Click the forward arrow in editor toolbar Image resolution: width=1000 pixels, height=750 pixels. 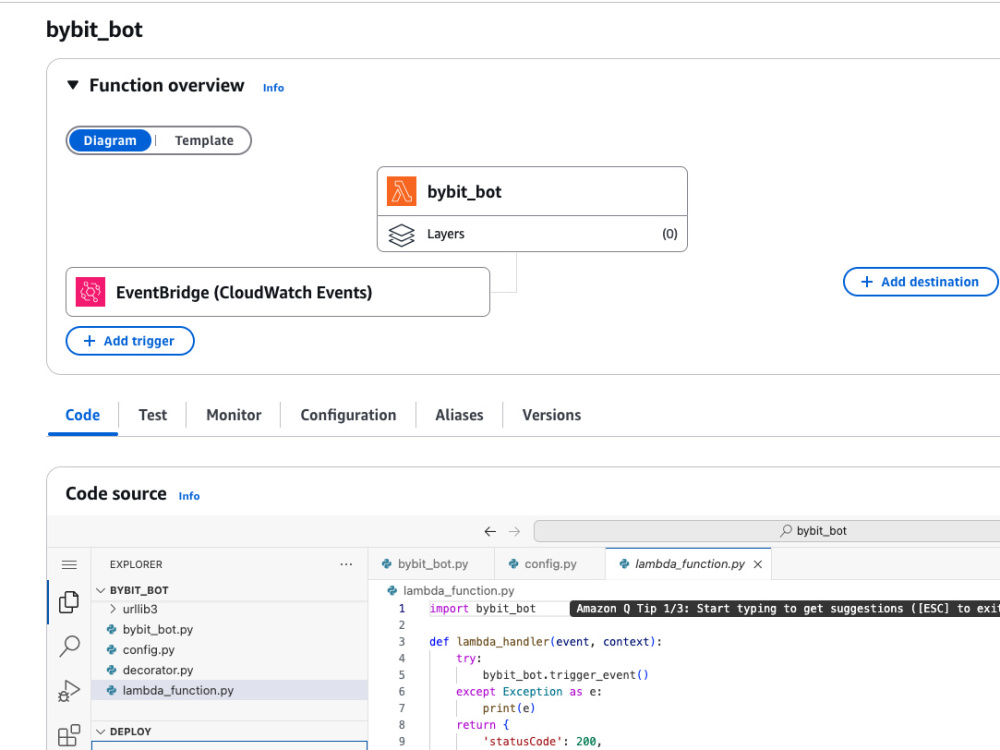[514, 531]
